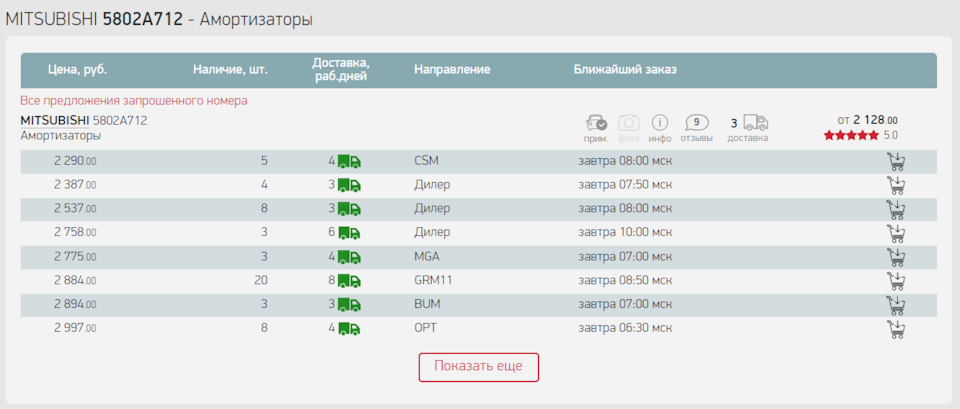Image resolution: width=960 pixels, height=409 pixels.
Task: Click page title MITSUBISHI 5802A712 - Амортизаторы
Action: tap(159, 20)
